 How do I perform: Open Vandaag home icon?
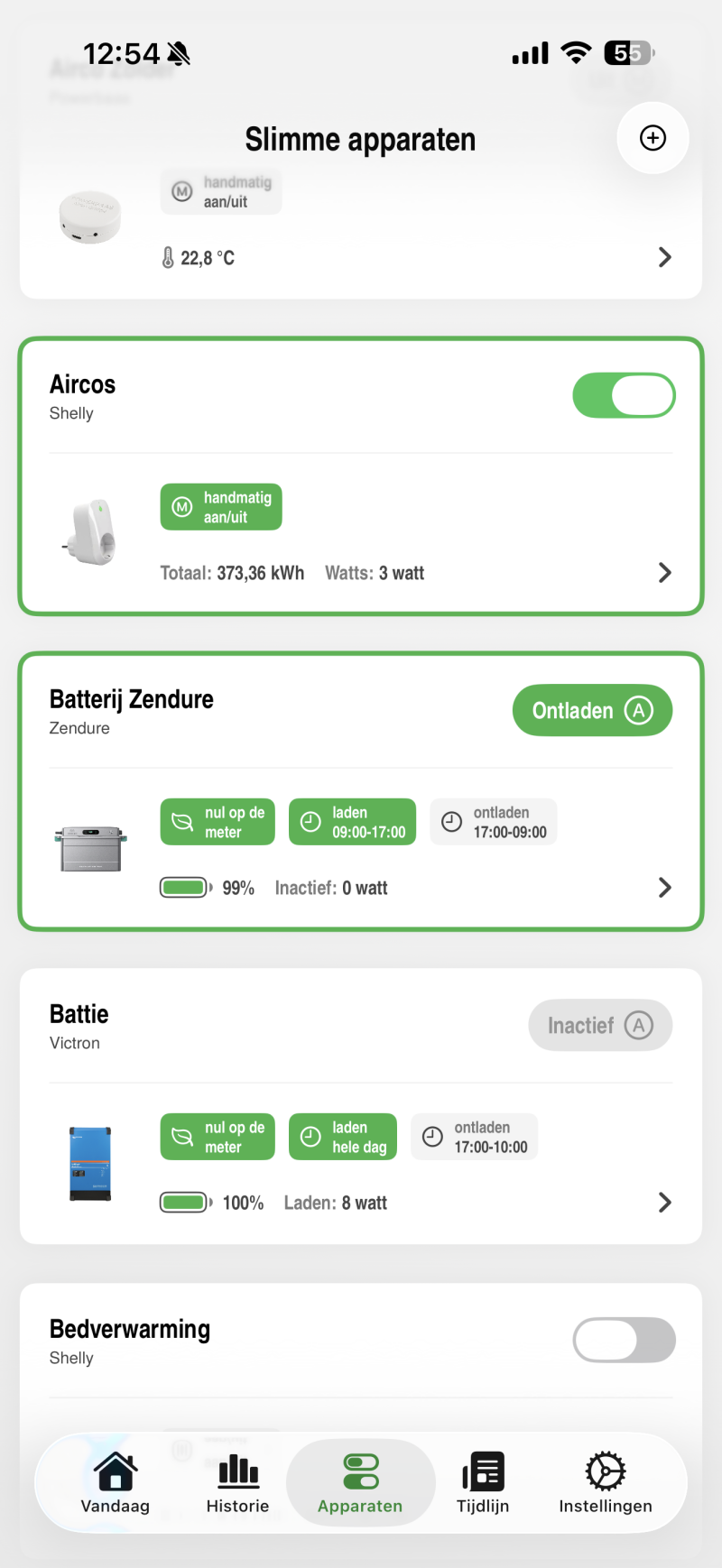click(116, 1471)
